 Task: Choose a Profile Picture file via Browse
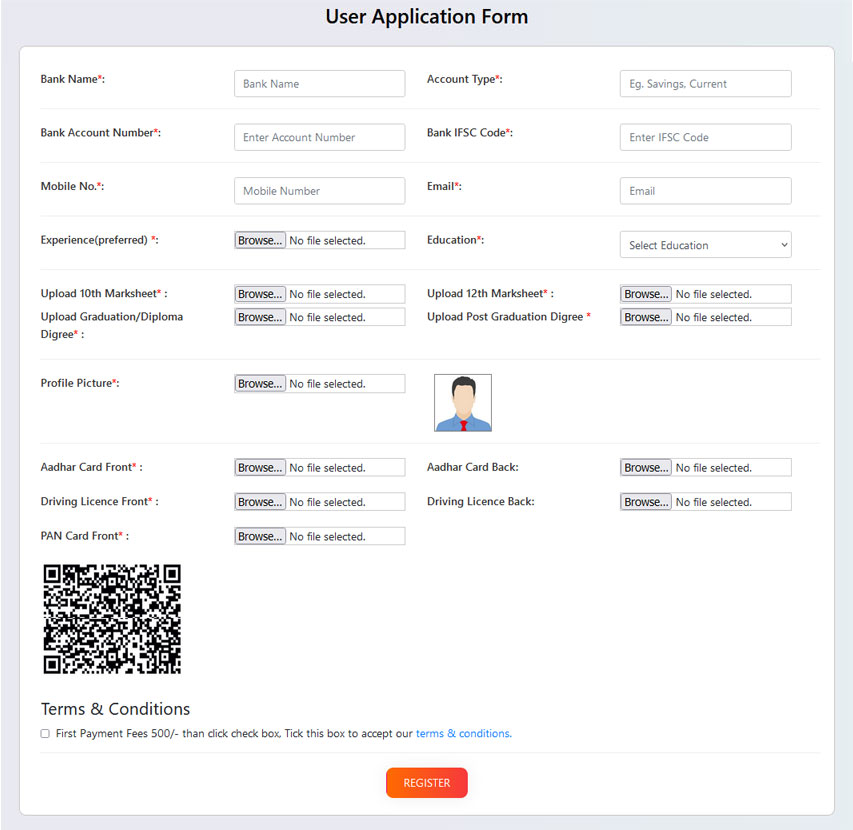[260, 384]
